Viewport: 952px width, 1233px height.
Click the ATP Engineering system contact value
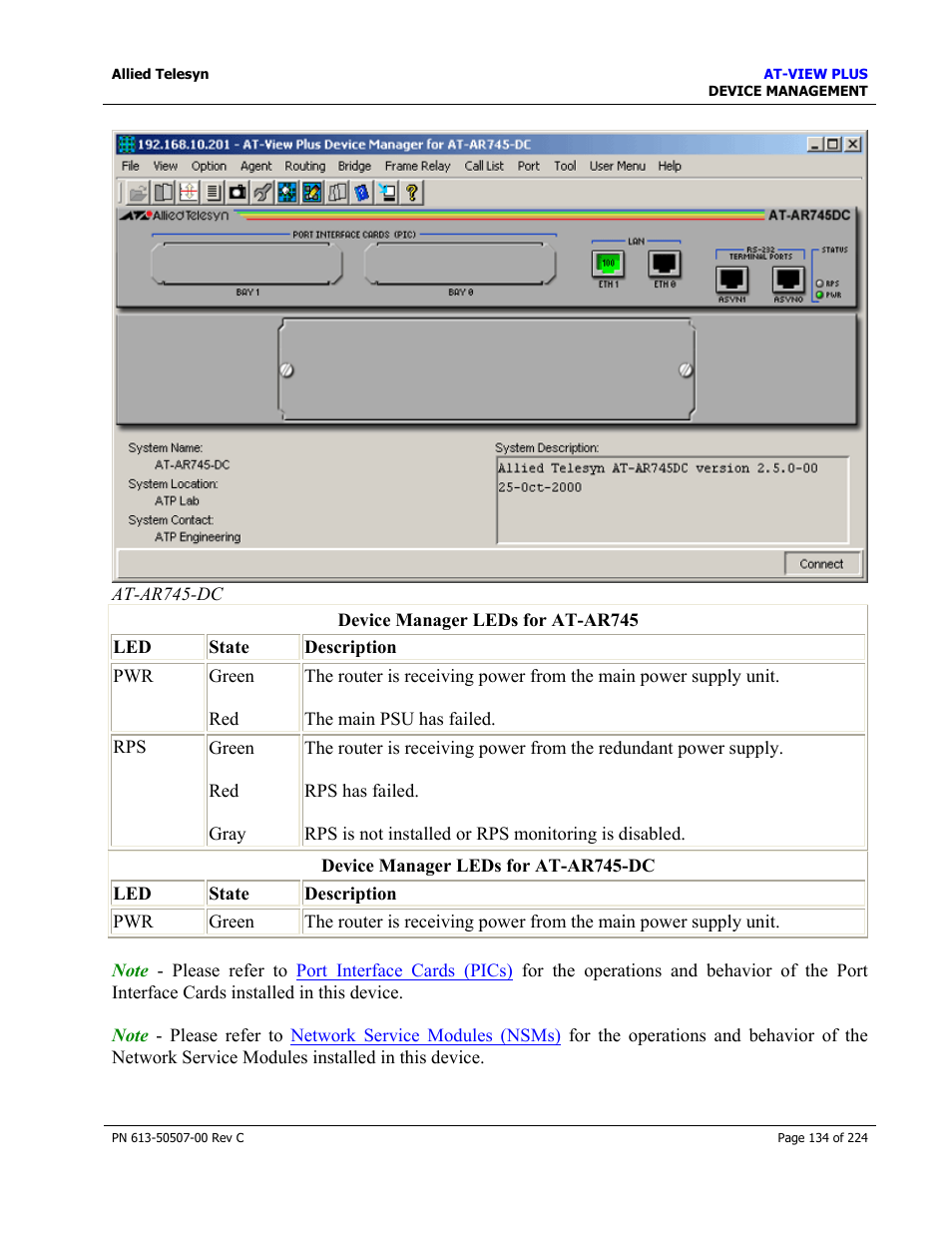tap(198, 537)
